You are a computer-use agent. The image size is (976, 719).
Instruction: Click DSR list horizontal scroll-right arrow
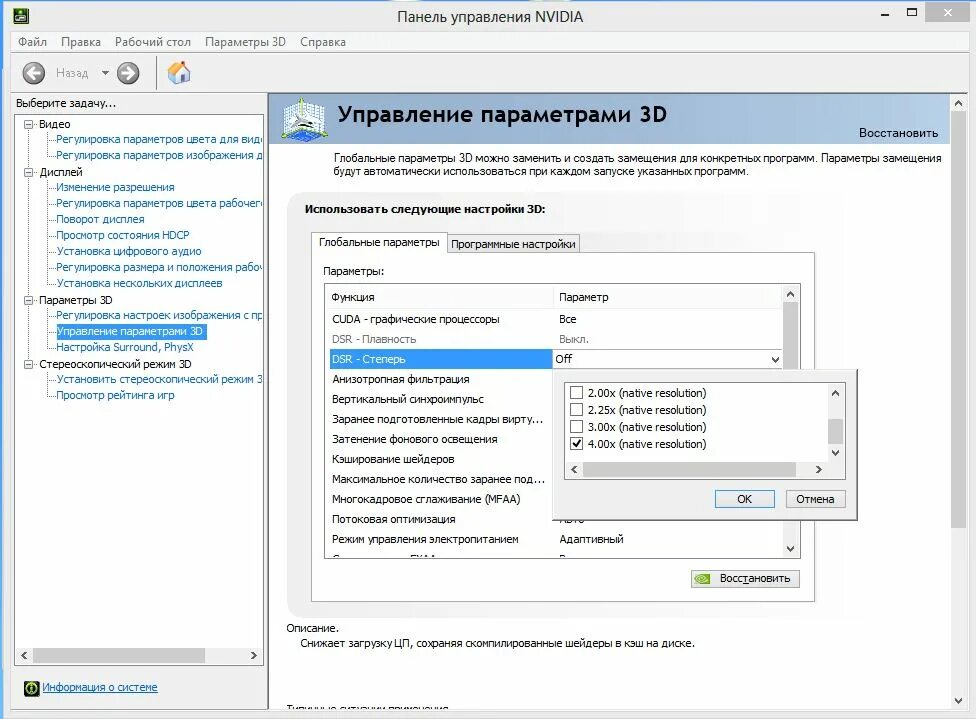click(x=819, y=469)
